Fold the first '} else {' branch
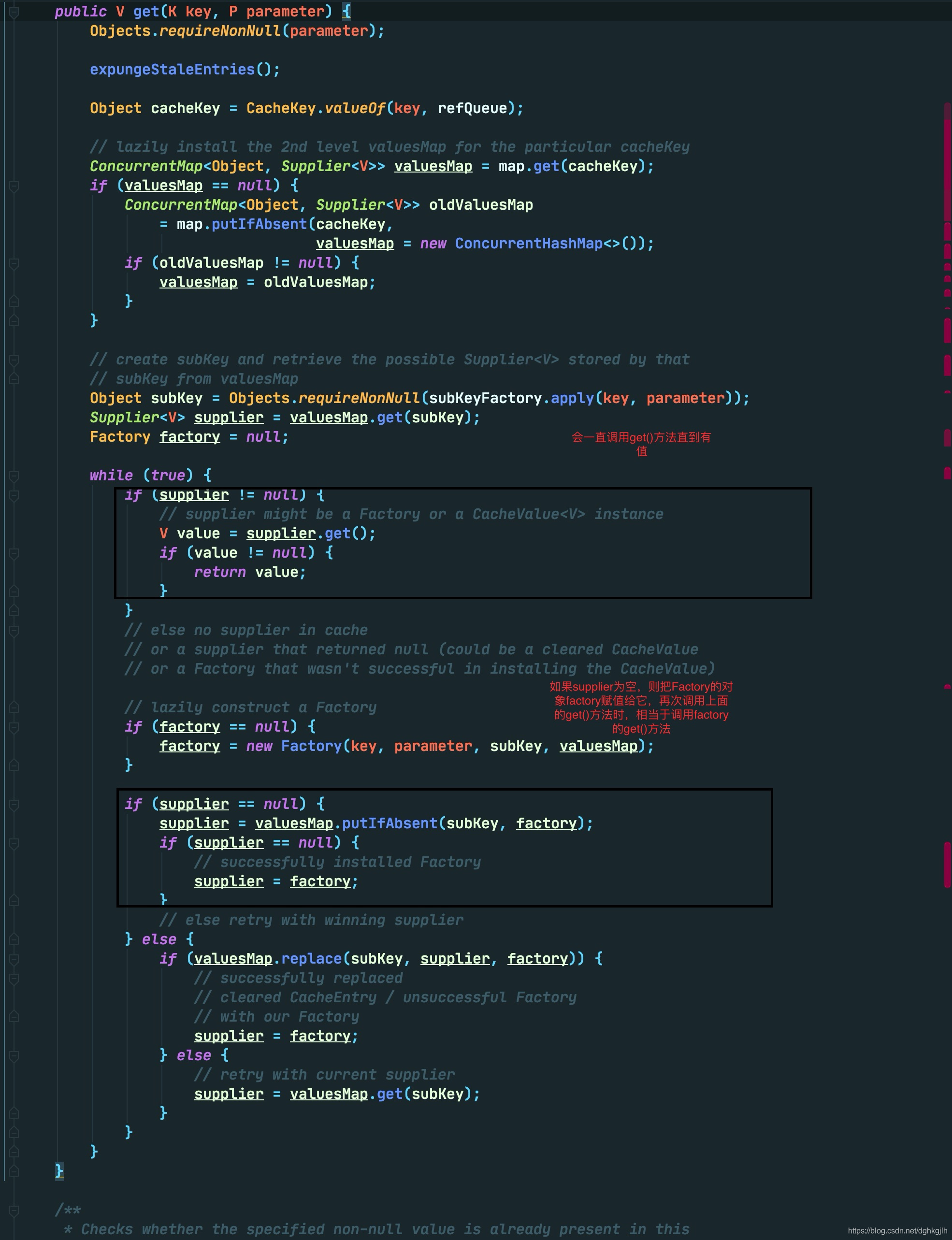Image resolution: width=952 pixels, height=1240 pixels. tap(14, 939)
